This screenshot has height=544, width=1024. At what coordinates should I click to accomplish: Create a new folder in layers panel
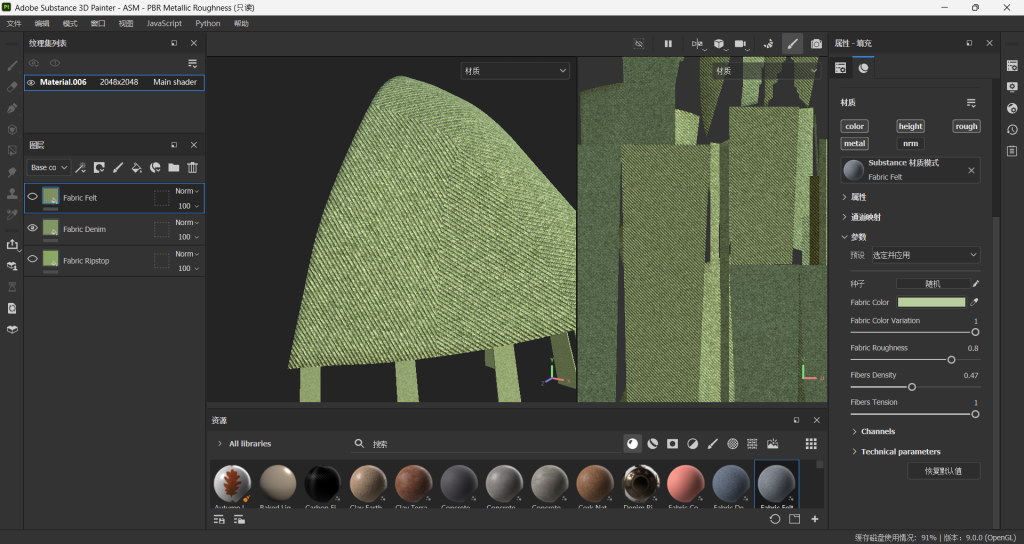click(174, 168)
